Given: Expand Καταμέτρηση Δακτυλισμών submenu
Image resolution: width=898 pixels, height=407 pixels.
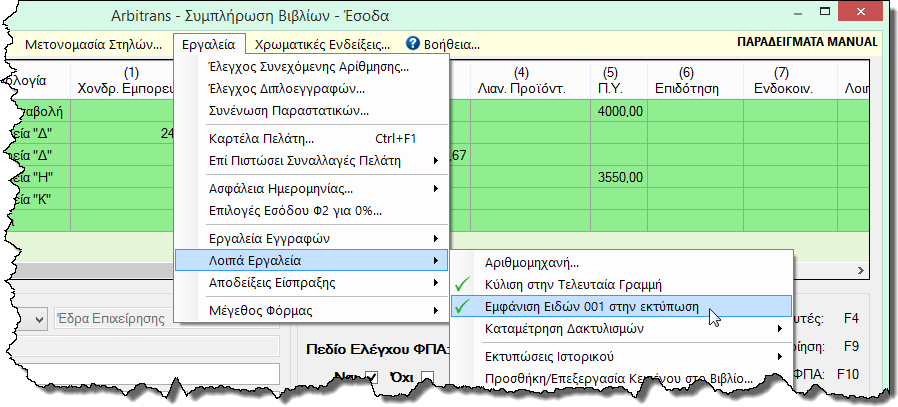Looking at the screenshot, I should [621, 329].
